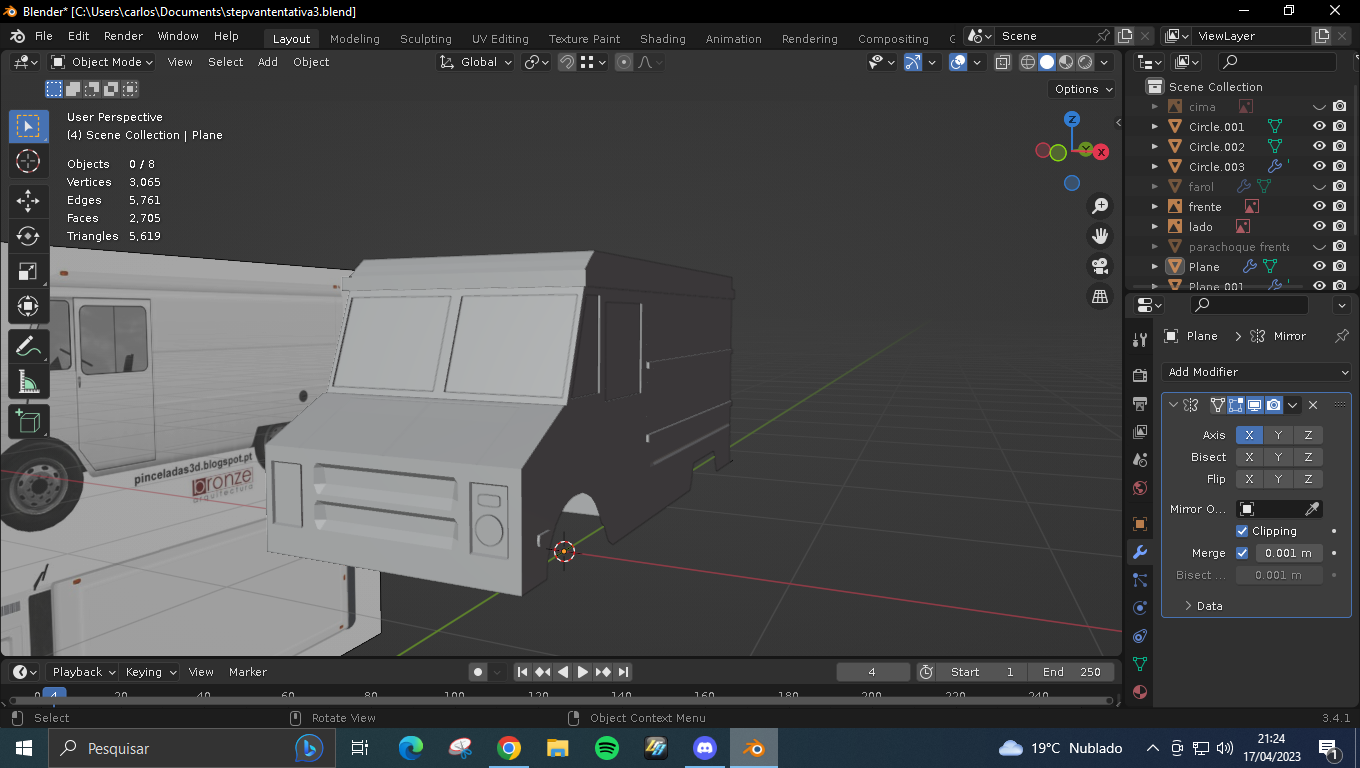Switch to orthographic/perspective grid view icon

[1100, 297]
